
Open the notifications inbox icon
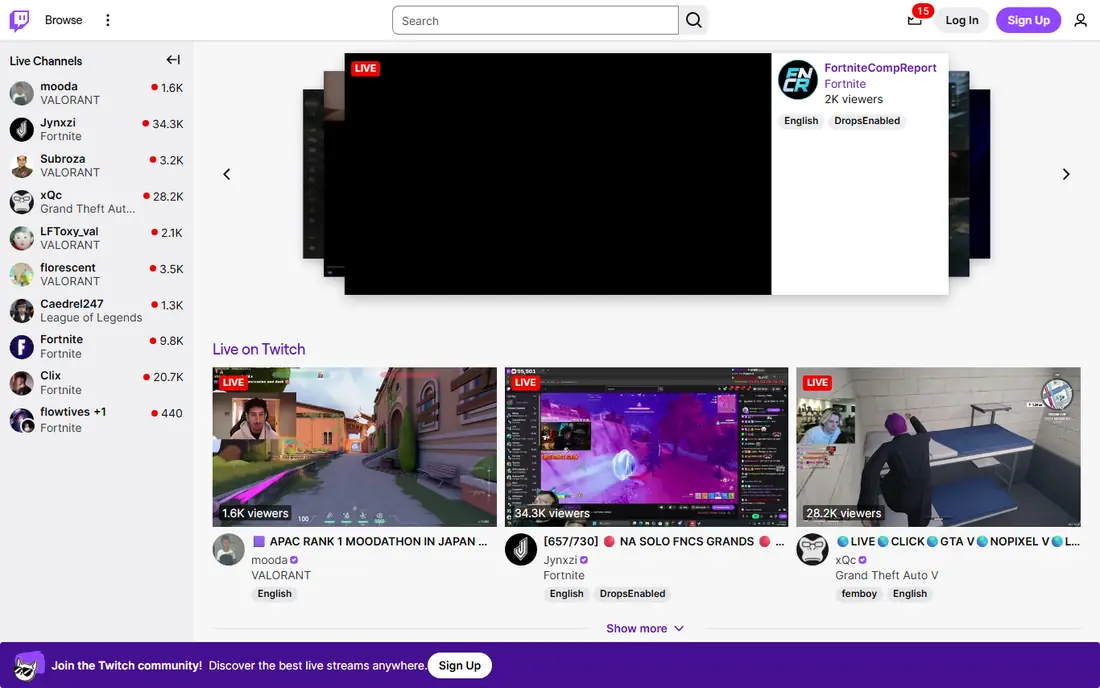click(x=914, y=20)
